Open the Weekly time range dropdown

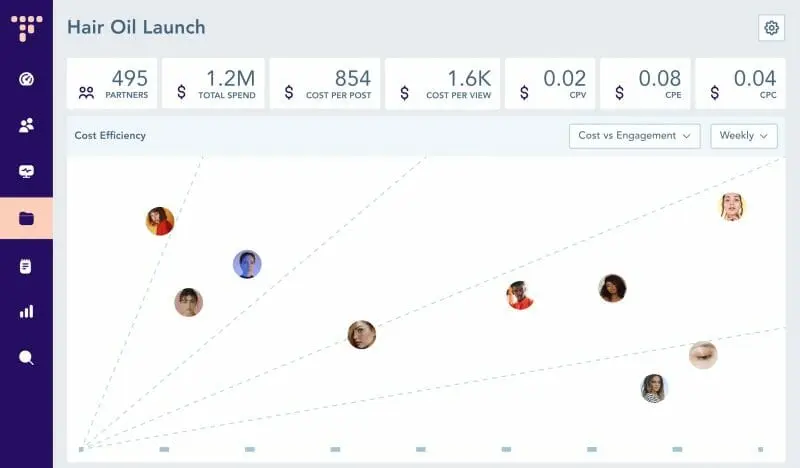point(743,136)
